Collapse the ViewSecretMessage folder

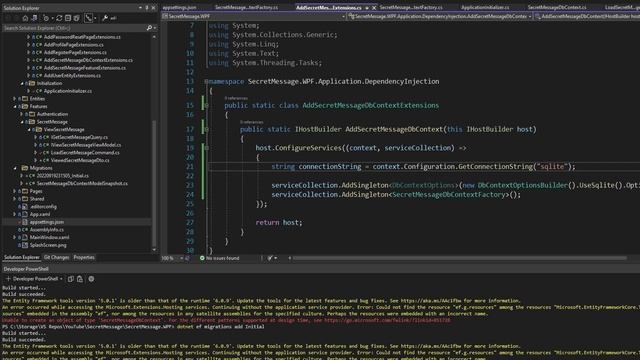[x=29, y=130]
